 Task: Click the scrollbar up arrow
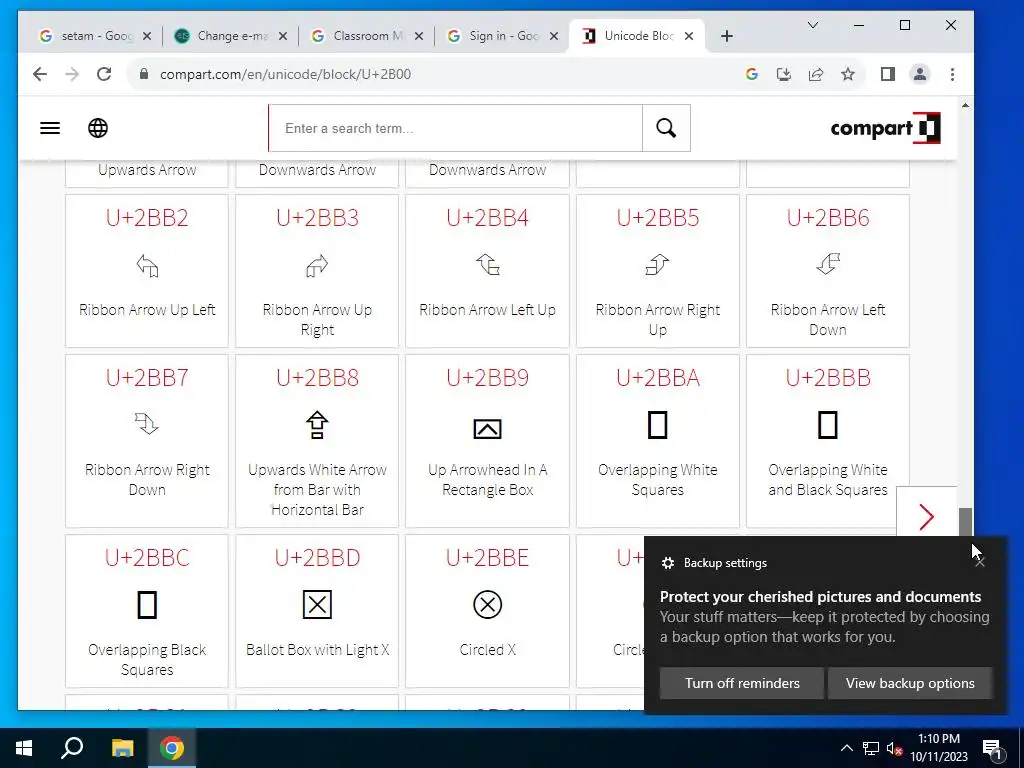pyautogui.click(x=965, y=105)
